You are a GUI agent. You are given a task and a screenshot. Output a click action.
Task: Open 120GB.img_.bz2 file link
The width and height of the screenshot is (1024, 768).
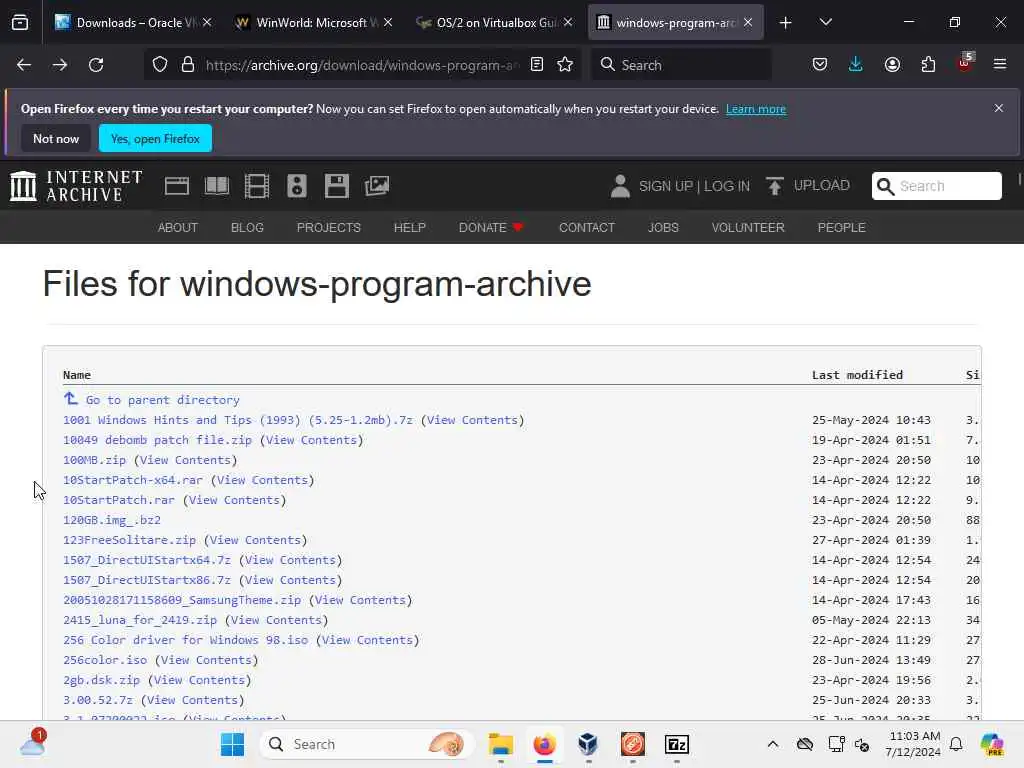pyautogui.click(x=112, y=520)
